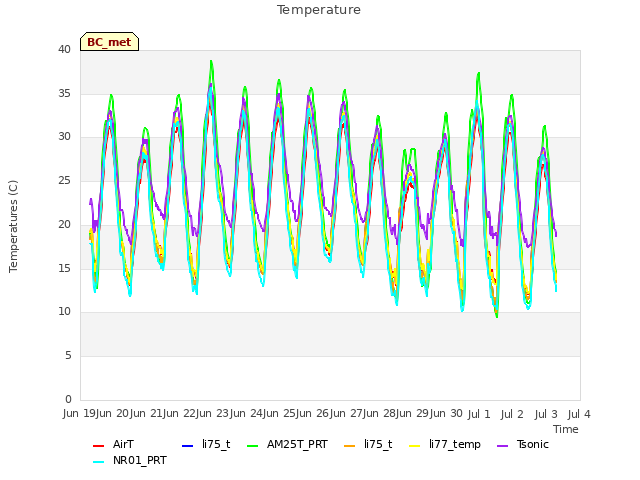Click the Jun 25 x-axis tick label
640x480 pixels.
[278, 414]
